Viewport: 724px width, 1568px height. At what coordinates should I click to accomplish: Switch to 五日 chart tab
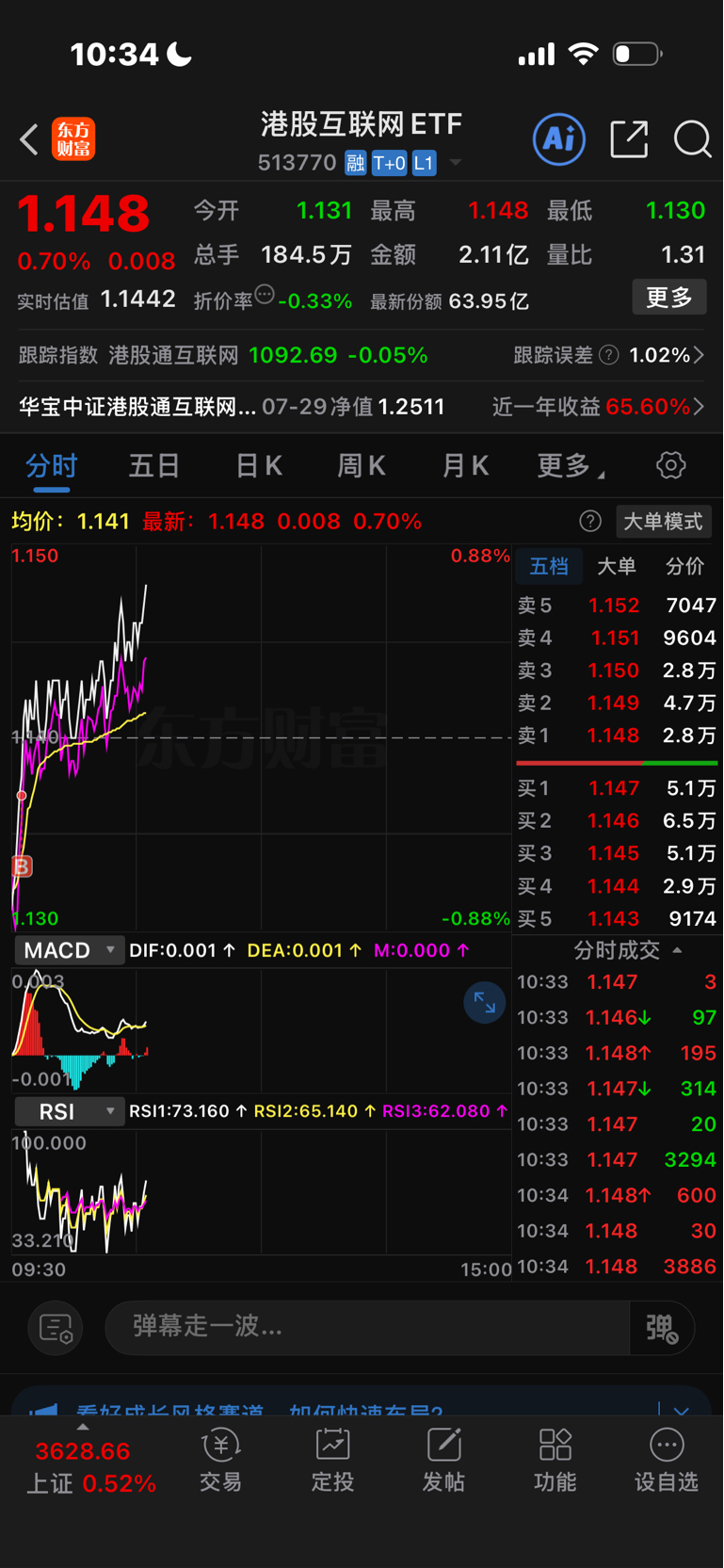pyautogui.click(x=154, y=466)
